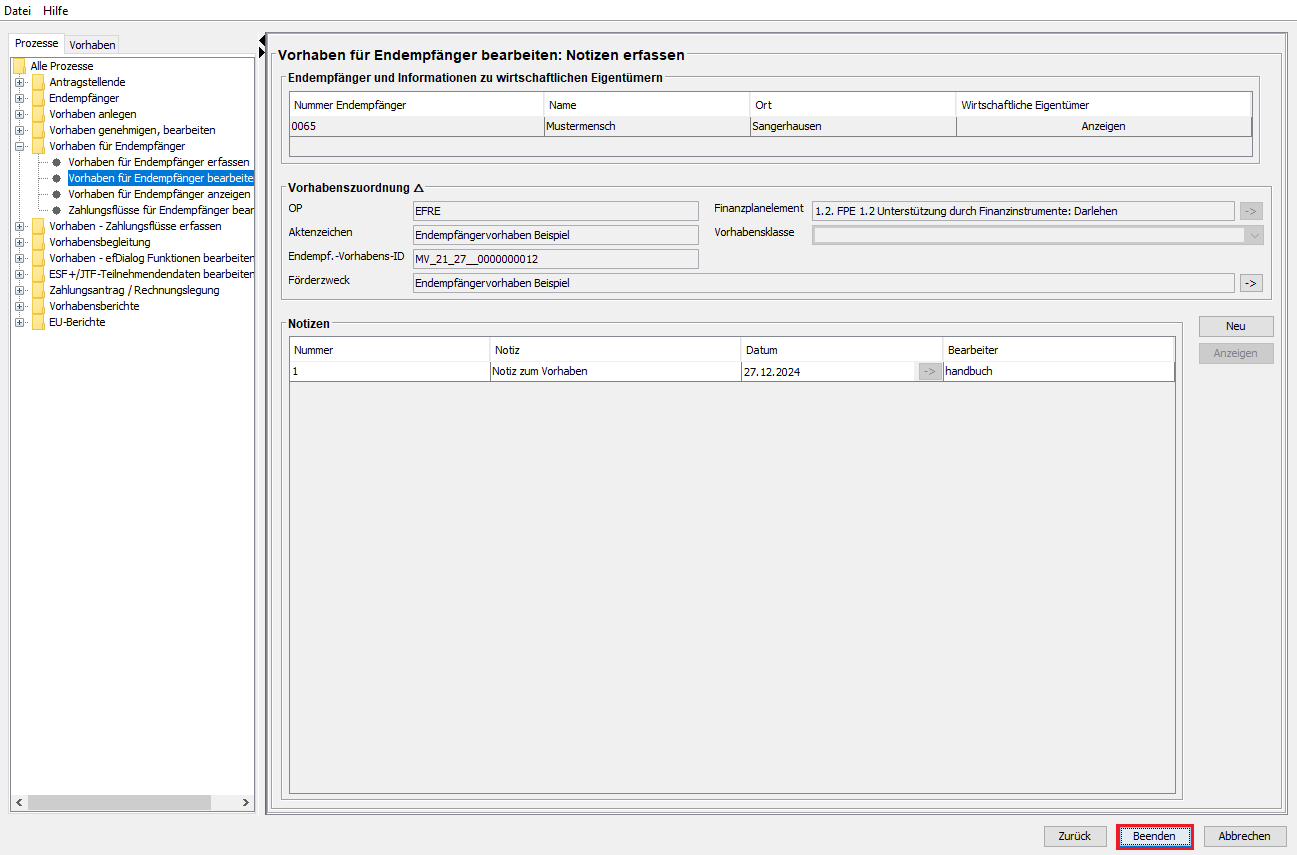Switch to the Prozesse tab
The height and width of the screenshot is (855, 1297).
tap(37, 43)
